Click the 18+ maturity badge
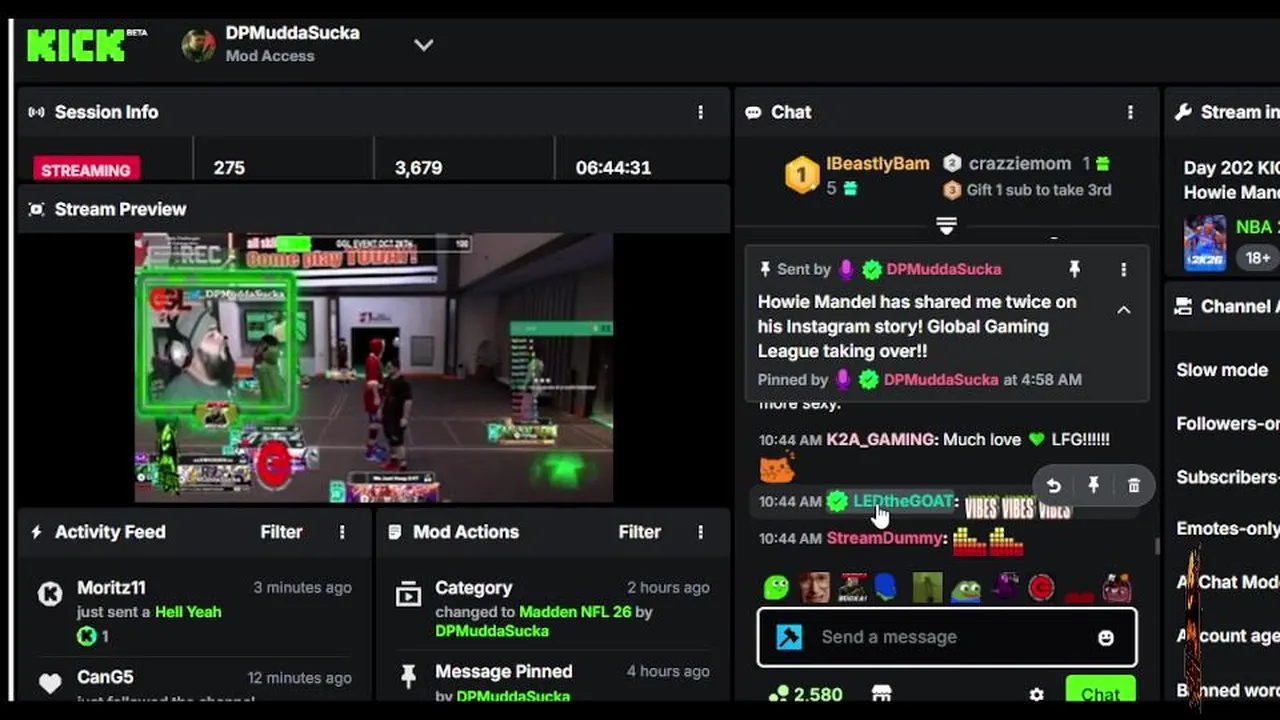Image resolution: width=1280 pixels, height=720 pixels. [1258, 257]
